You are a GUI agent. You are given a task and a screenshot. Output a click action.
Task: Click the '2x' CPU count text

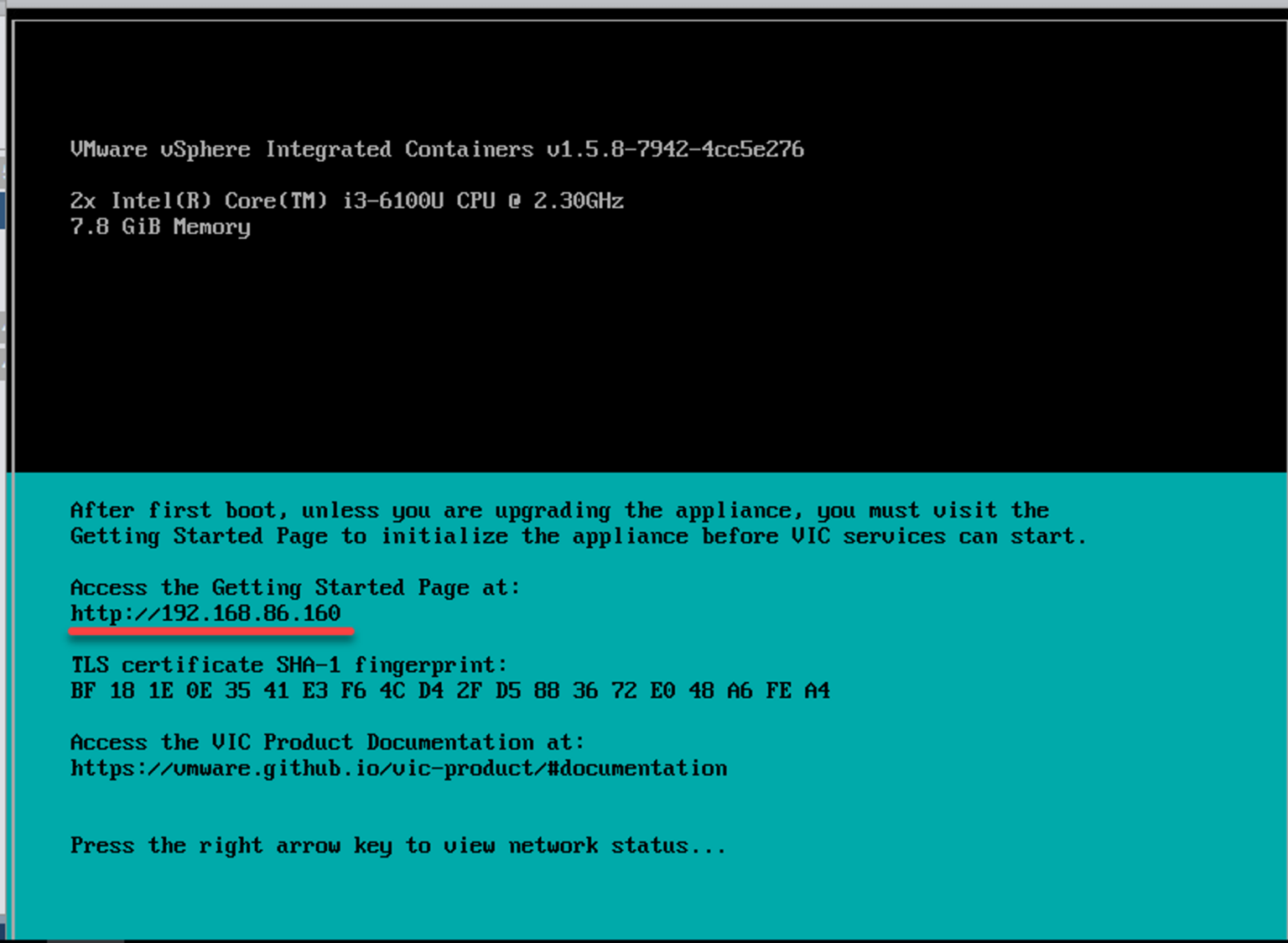click(83, 201)
